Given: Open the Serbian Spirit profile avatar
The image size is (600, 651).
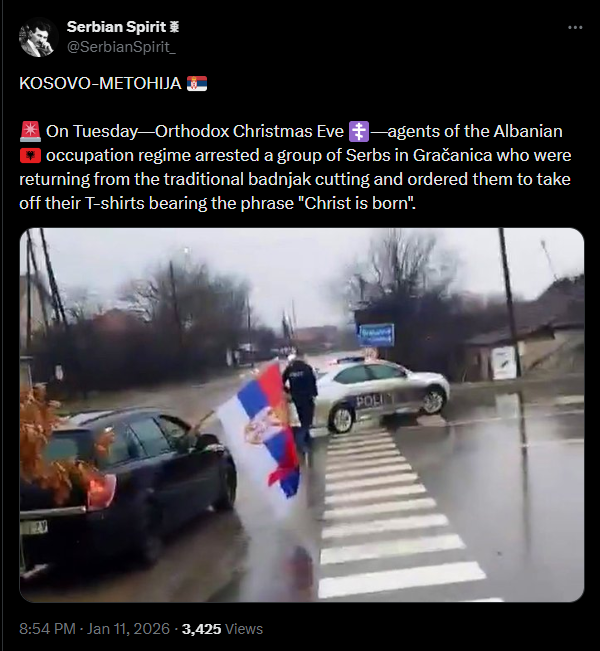Looking at the screenshot, I should coord(39,37).
